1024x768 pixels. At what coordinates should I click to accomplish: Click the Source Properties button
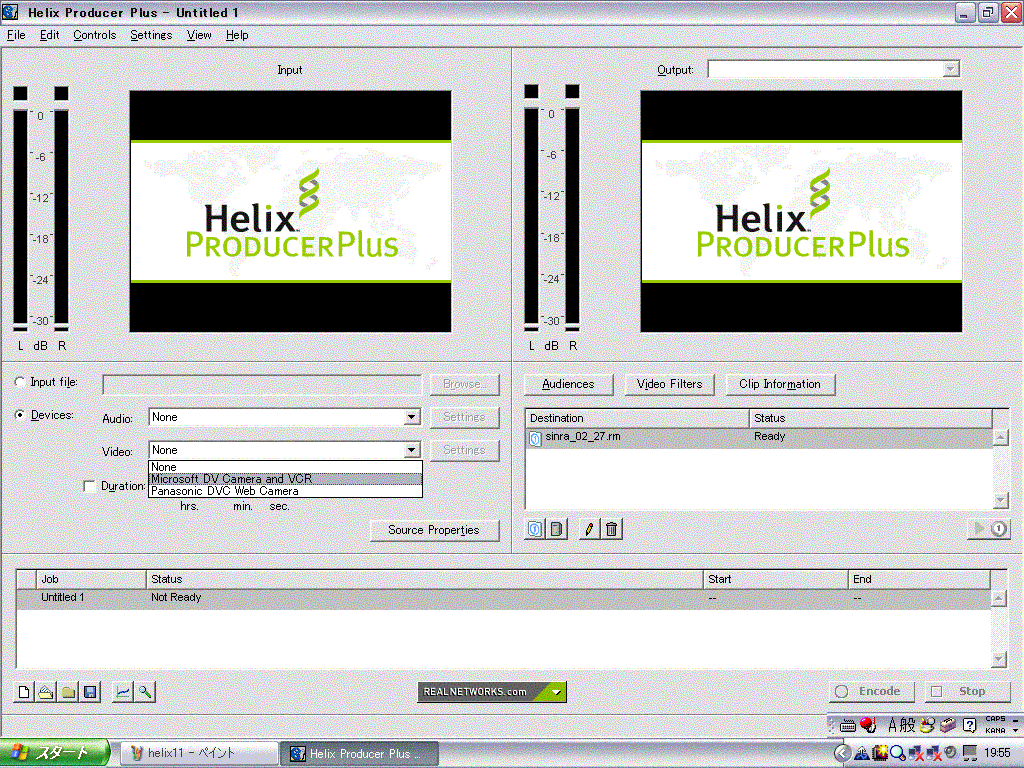coord(434,530)
